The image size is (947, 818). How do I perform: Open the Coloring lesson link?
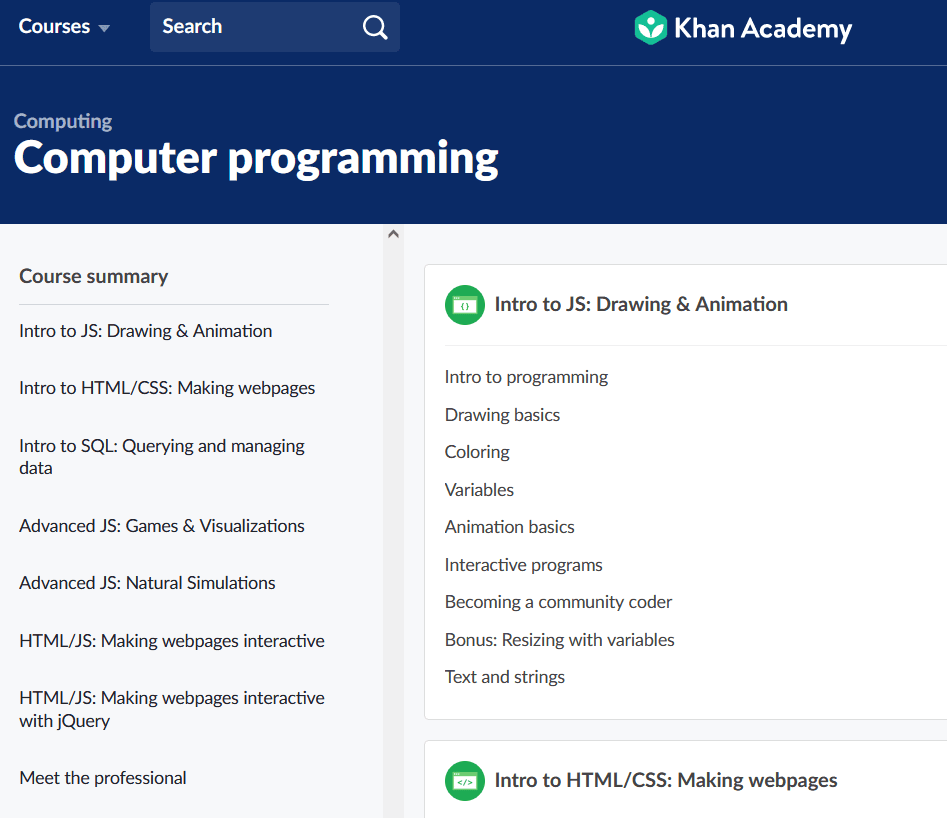[x=477, y=452]
